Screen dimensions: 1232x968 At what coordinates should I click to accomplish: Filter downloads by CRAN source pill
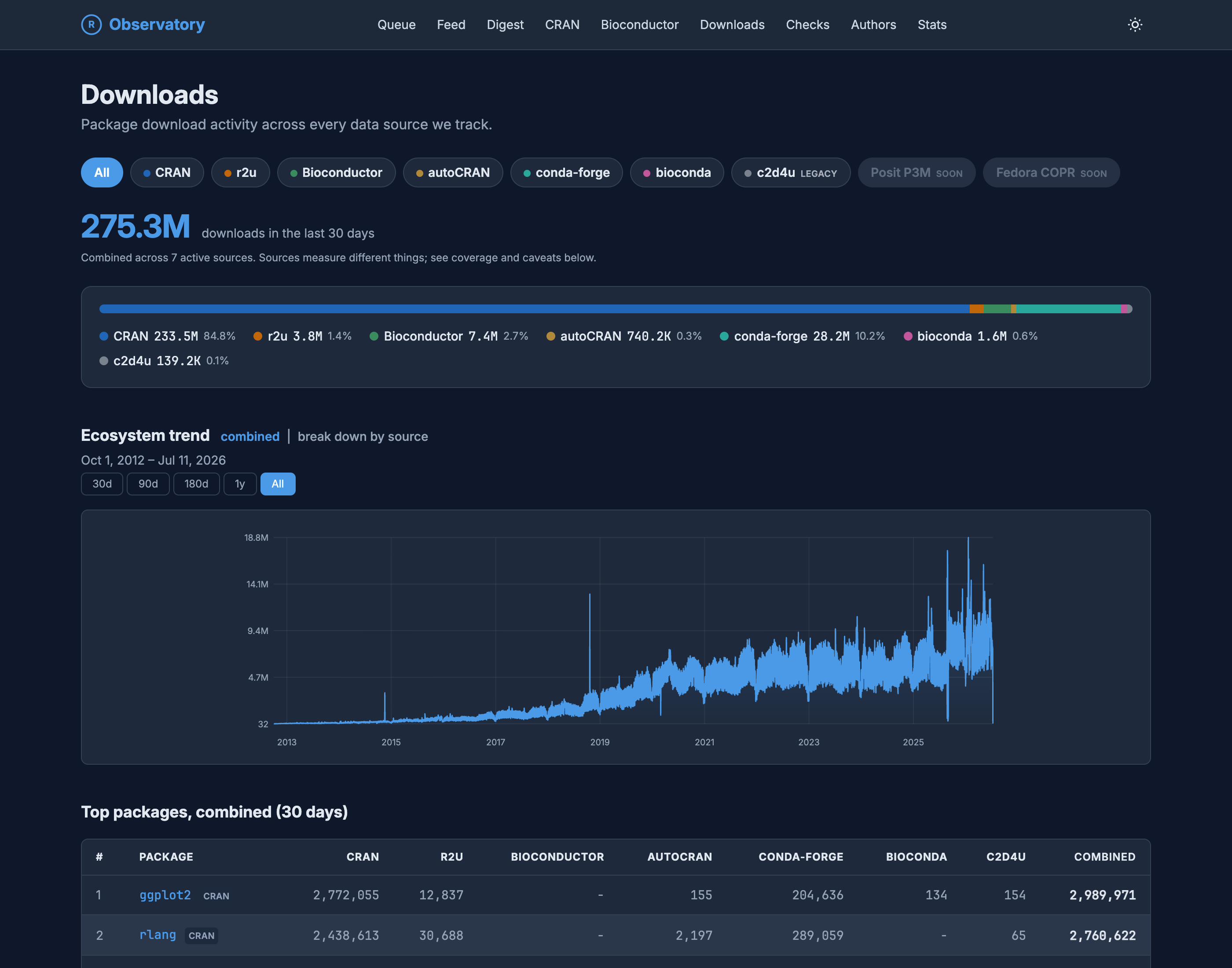[x=167, y=172]
